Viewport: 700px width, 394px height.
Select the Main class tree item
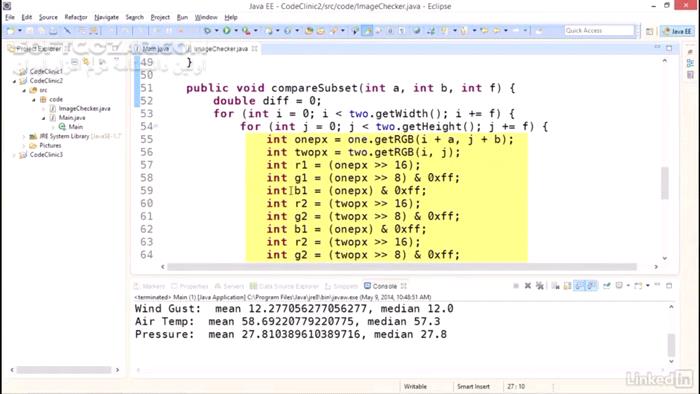tap(75, 127)
